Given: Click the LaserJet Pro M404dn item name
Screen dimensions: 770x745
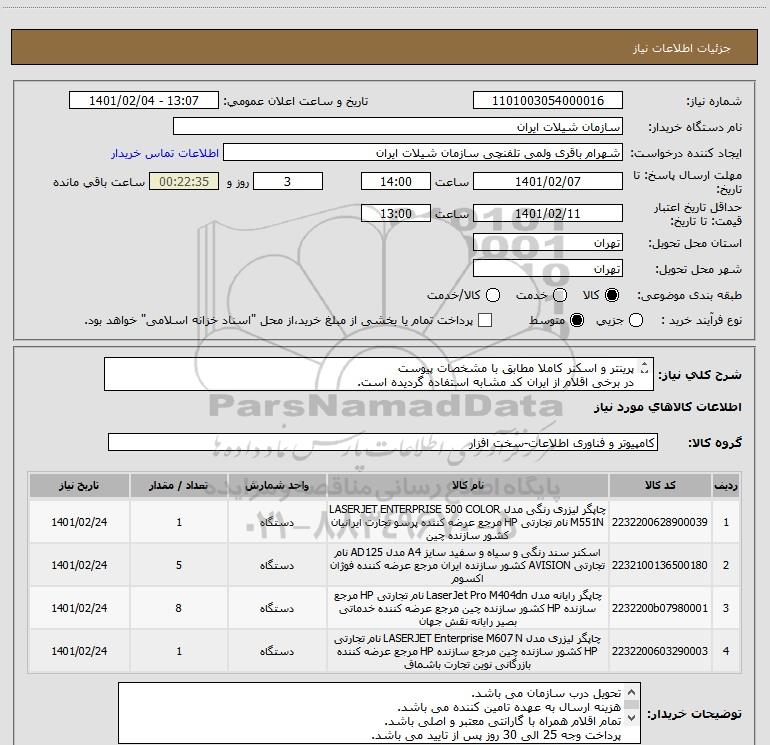Looking at the screenshot, I should coord(468,608).
